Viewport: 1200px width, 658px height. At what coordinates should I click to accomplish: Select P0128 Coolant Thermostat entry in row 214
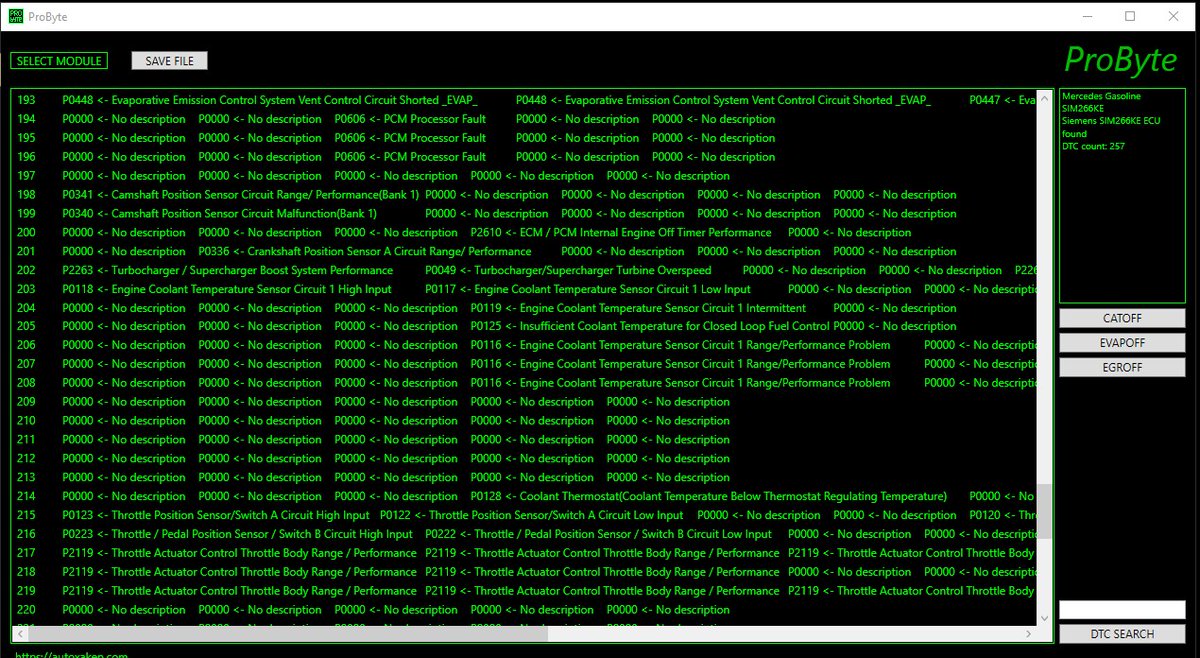click(708, 496)
